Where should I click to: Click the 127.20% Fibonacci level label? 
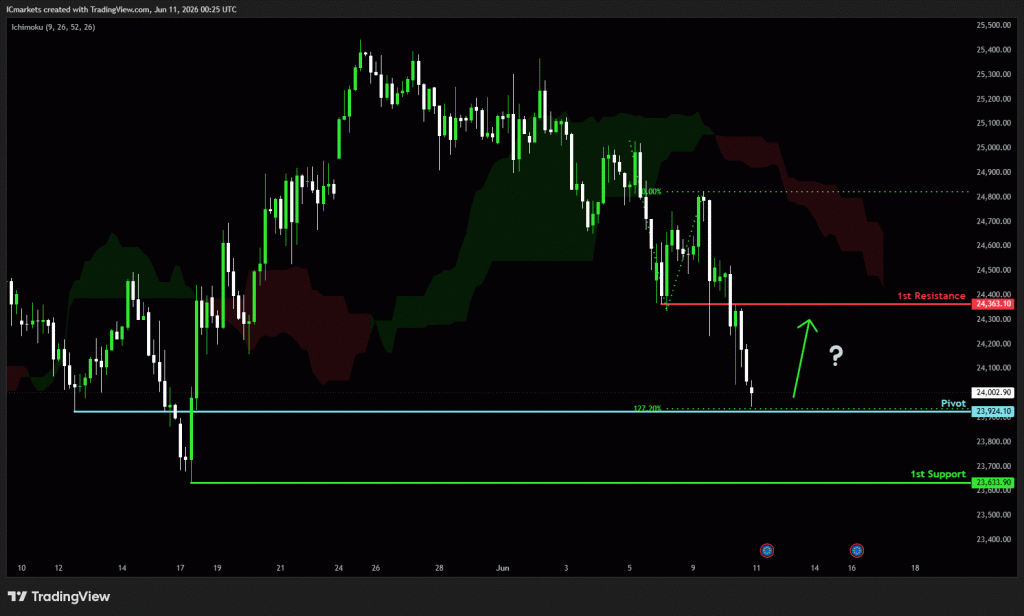point(647,408)
